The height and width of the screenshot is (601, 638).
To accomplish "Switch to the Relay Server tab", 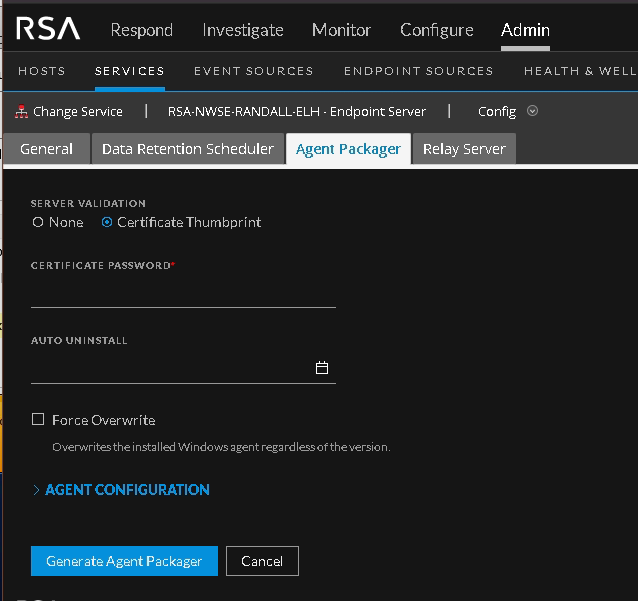I will tap(463, 149).
